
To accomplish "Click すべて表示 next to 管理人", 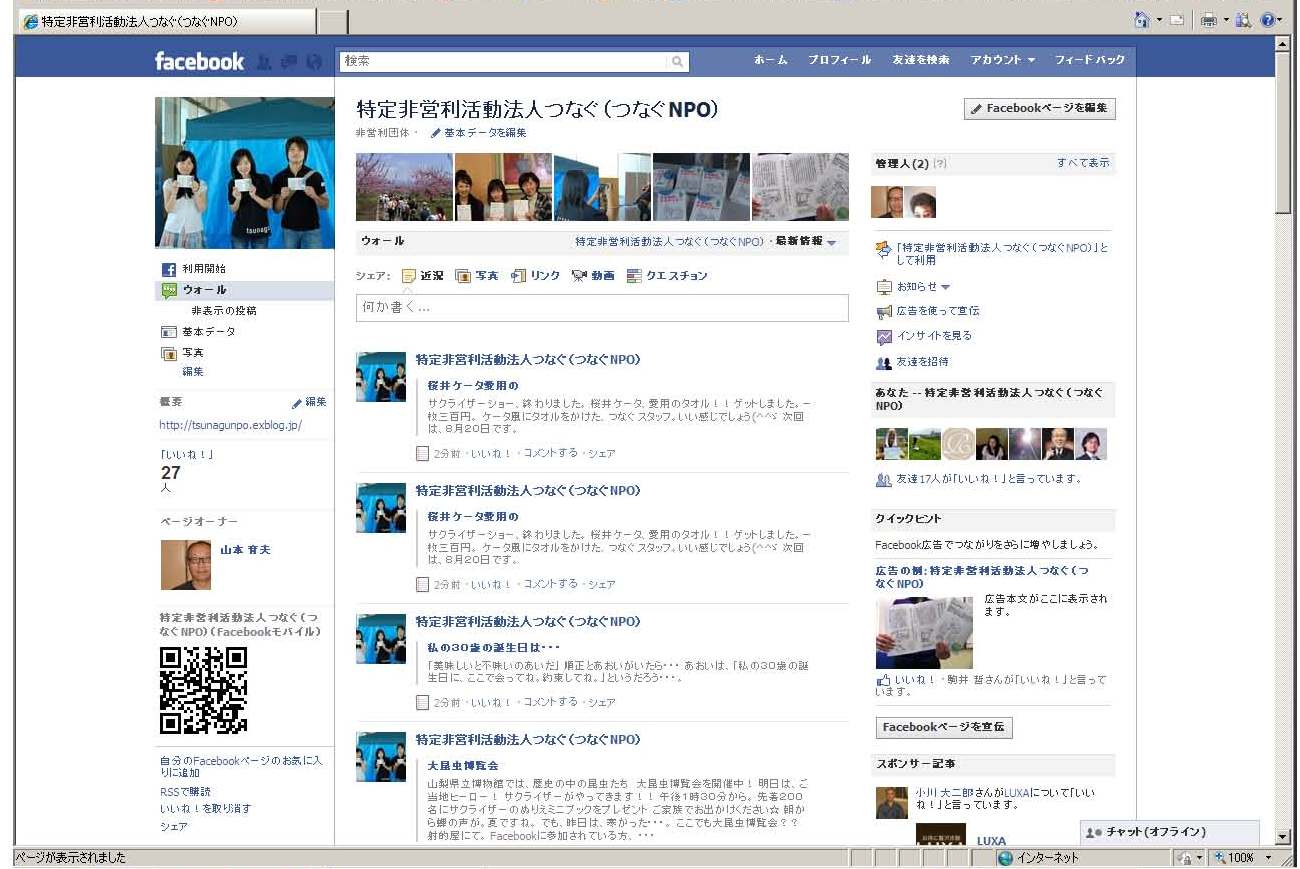I will tap(1083, 163).
